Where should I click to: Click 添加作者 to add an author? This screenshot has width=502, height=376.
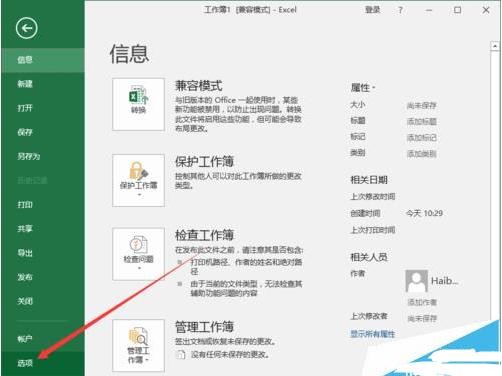click(x=422, y=302)
